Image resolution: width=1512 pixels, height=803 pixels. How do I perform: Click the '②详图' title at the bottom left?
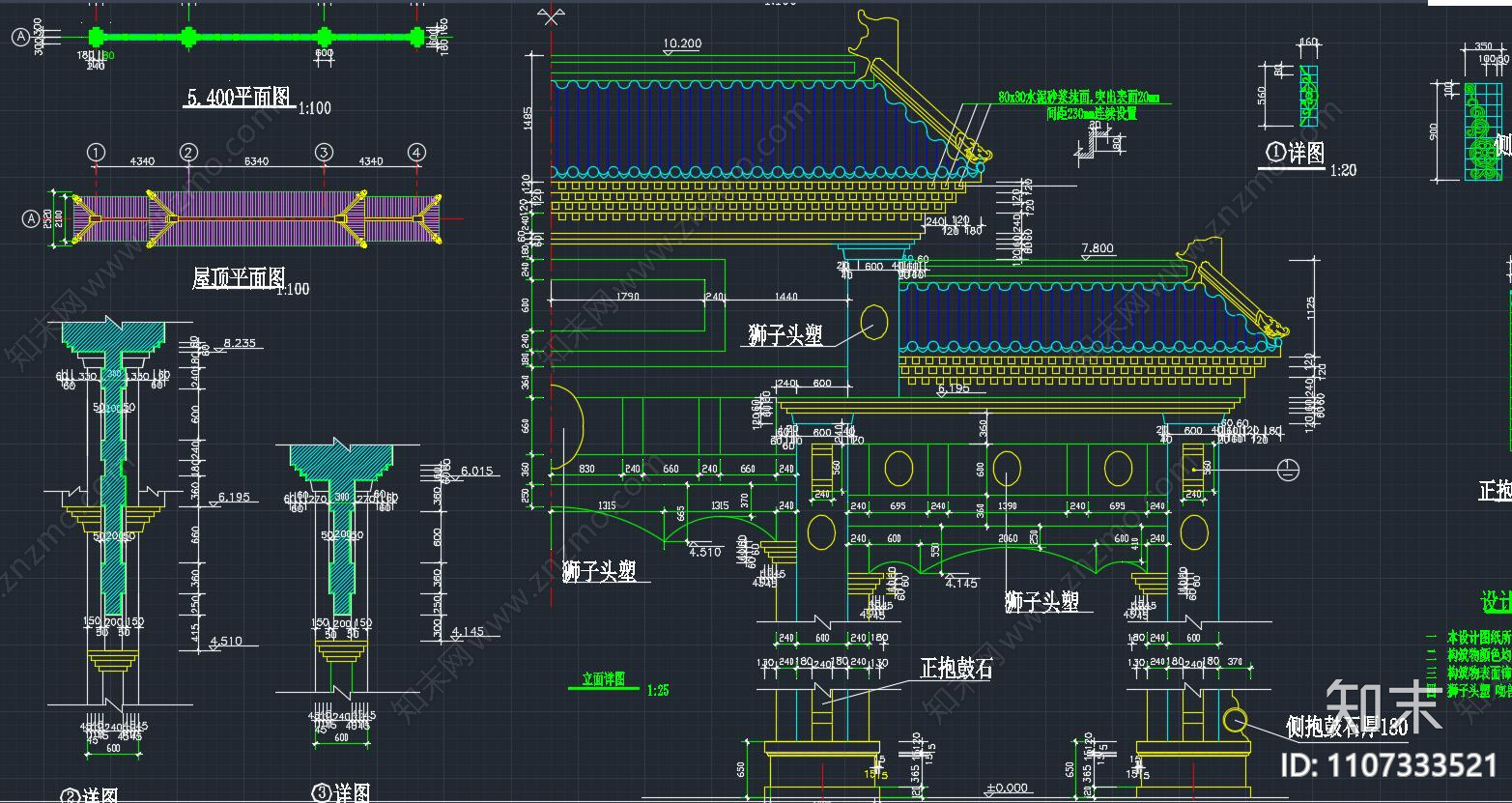[x=89, y=796]
